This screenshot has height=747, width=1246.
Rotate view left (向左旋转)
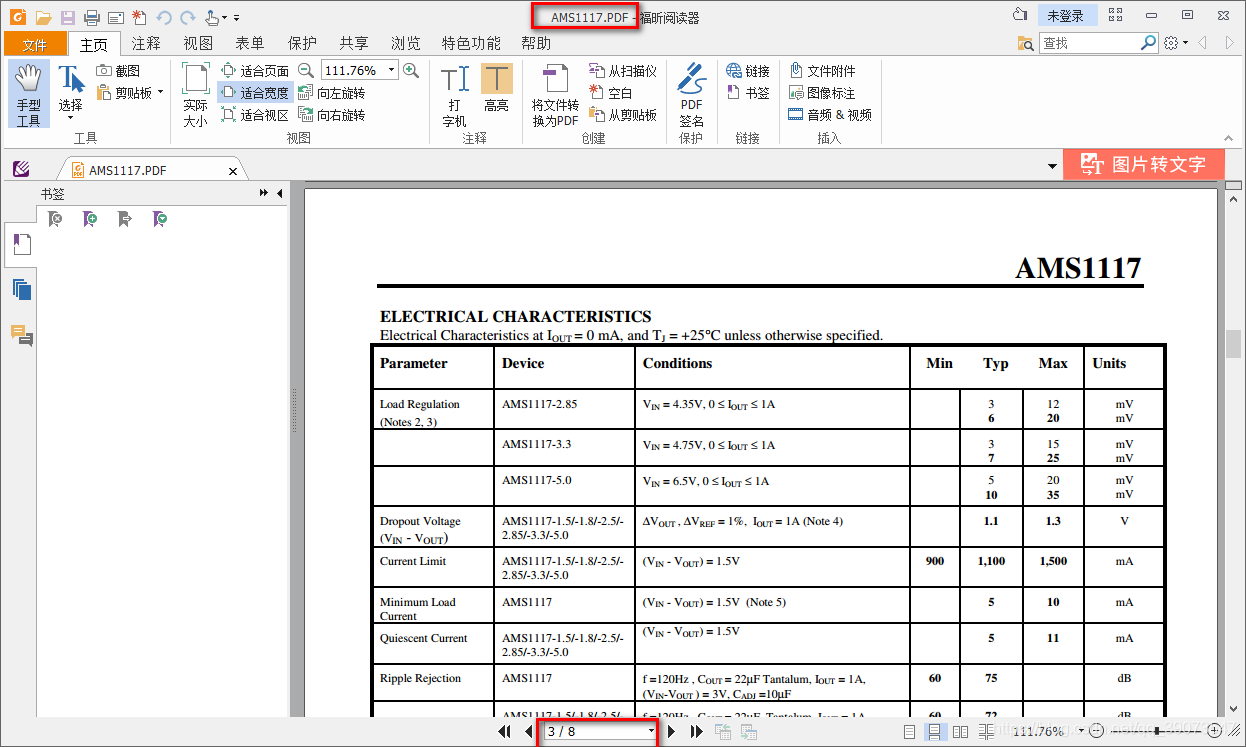point(332,93)
